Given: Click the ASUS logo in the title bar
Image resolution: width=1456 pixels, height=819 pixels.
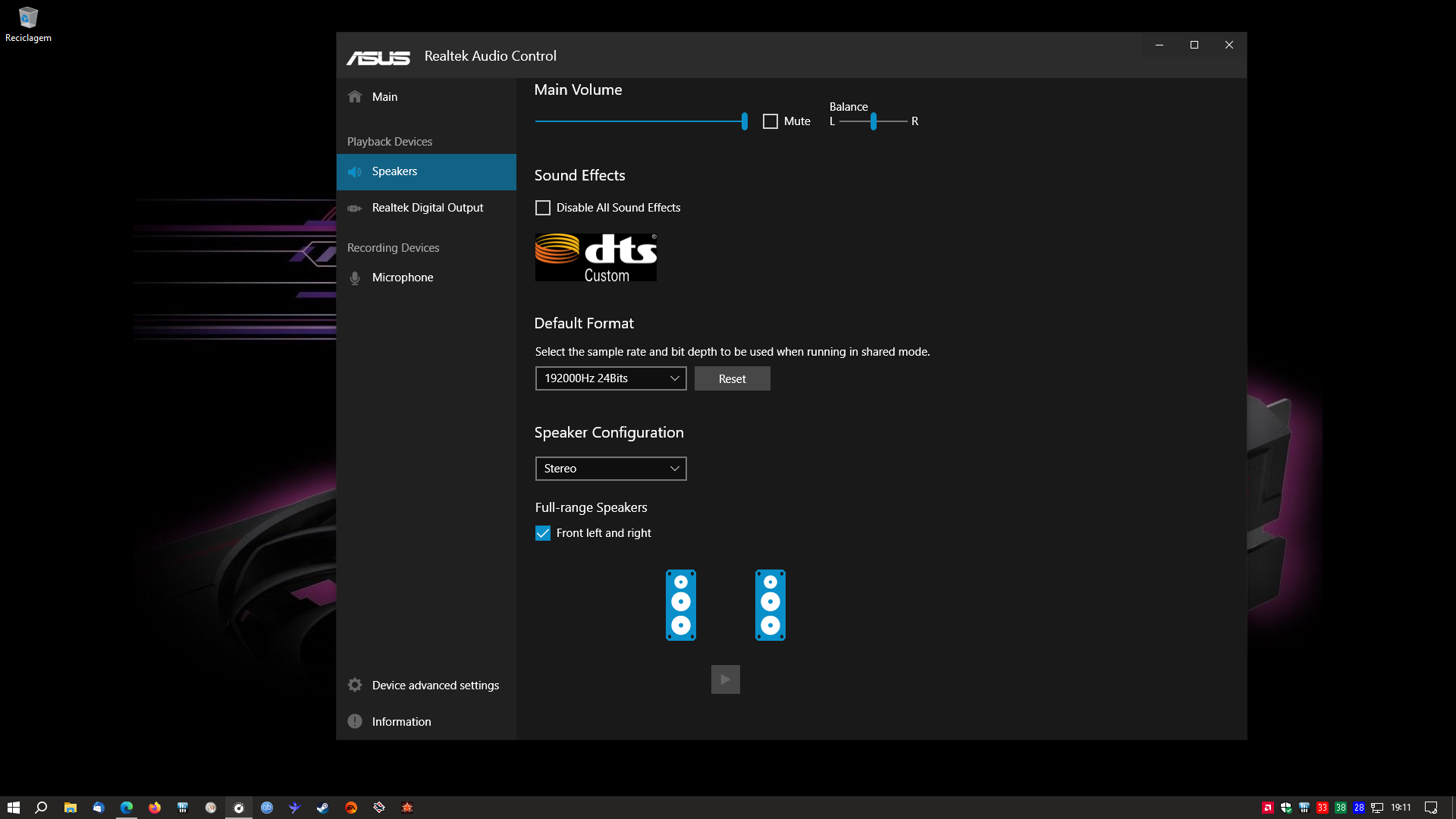Looking at the screenshot, I should [x=377, y=55].
